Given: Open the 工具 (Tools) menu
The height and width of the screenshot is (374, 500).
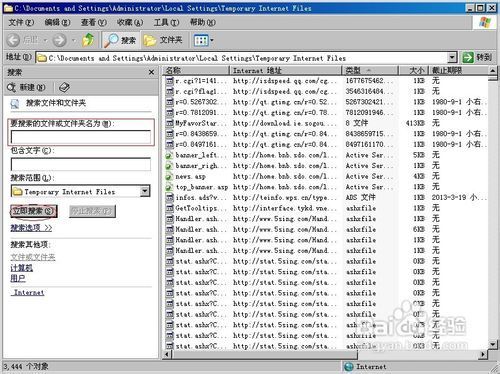Looking at the screenshot, I should (166, 23).
